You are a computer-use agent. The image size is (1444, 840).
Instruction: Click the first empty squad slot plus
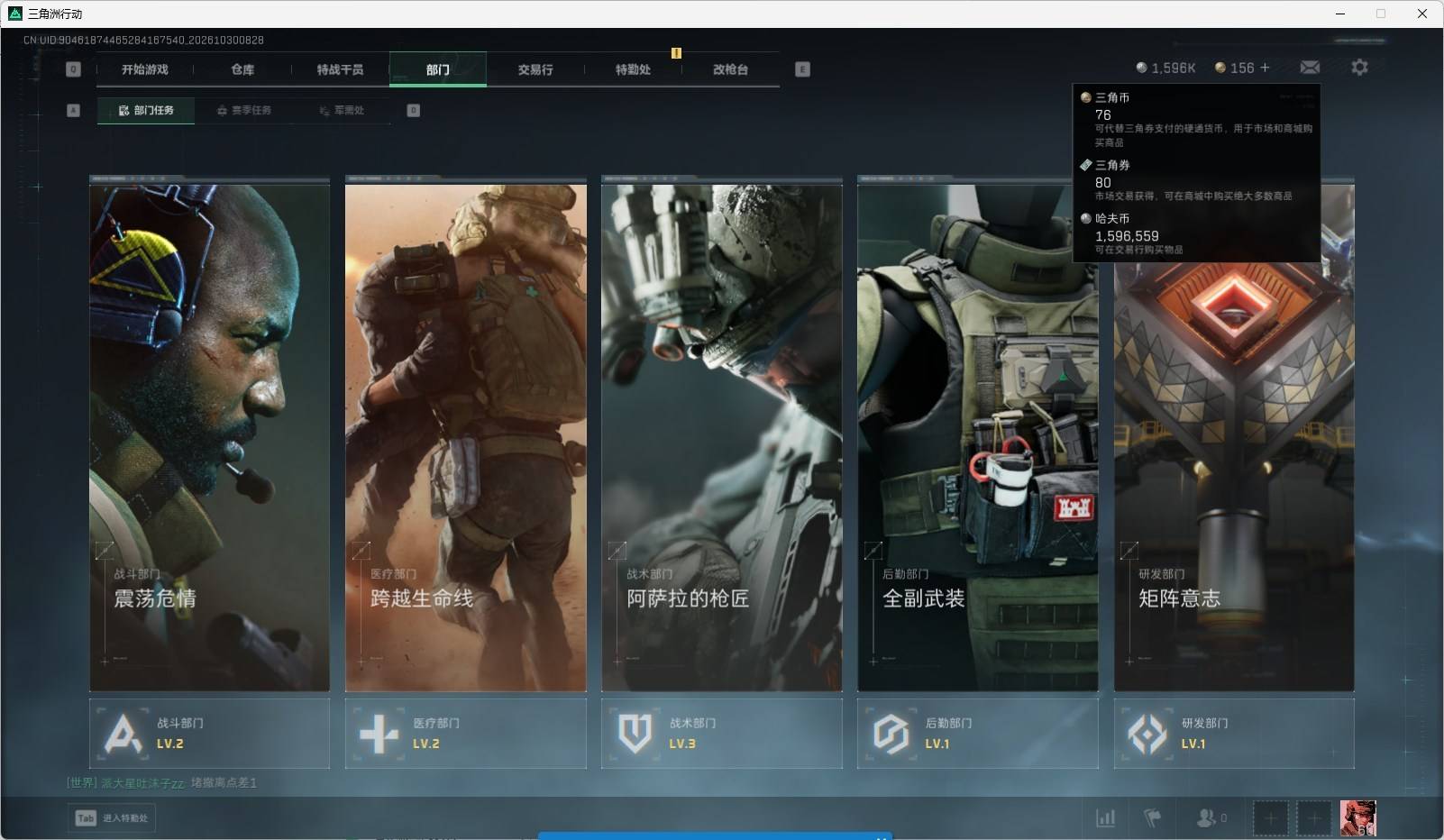point(1270,818)
